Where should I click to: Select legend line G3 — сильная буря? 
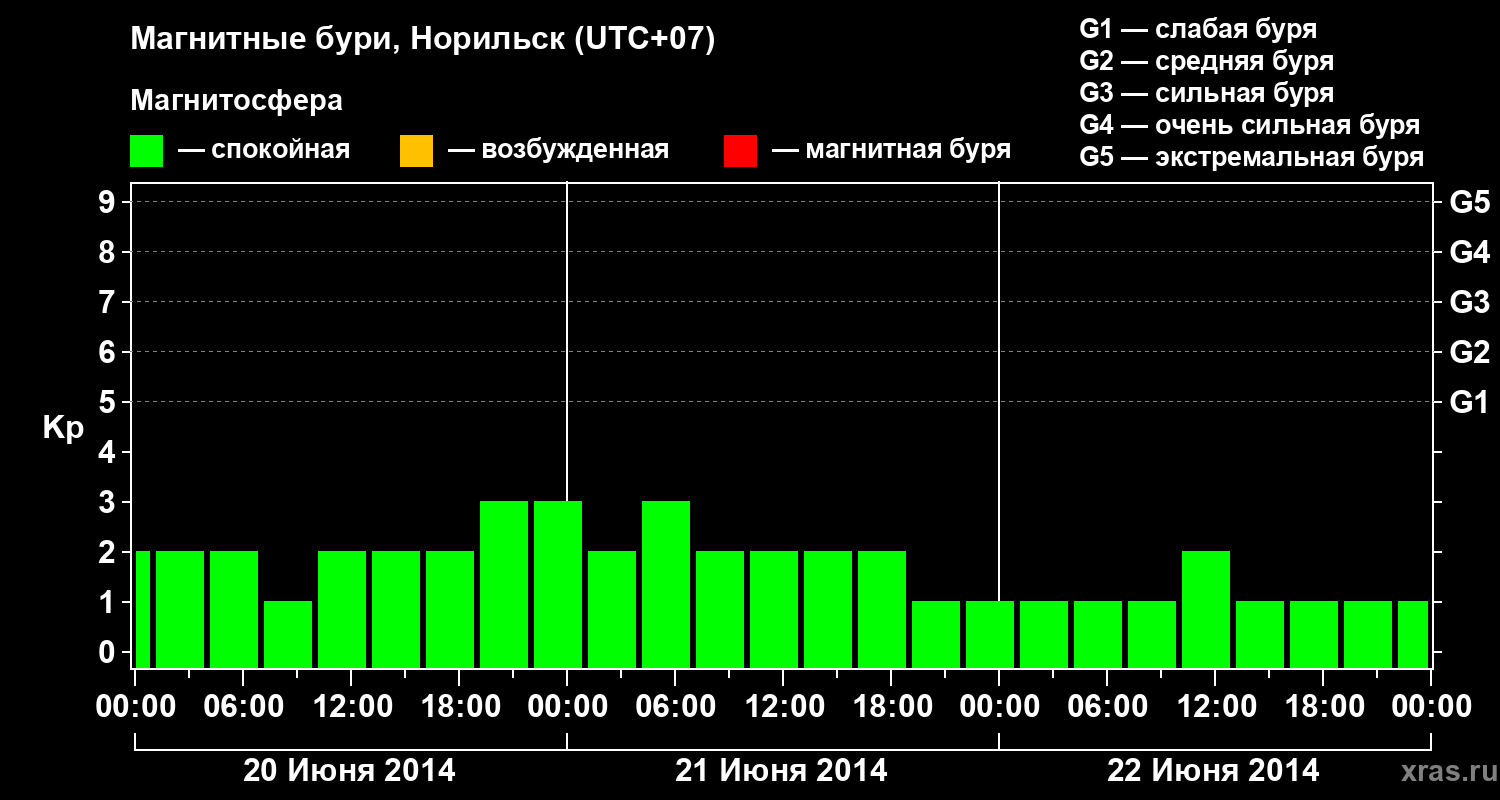pyautogui.click(x=1207, y=93)
